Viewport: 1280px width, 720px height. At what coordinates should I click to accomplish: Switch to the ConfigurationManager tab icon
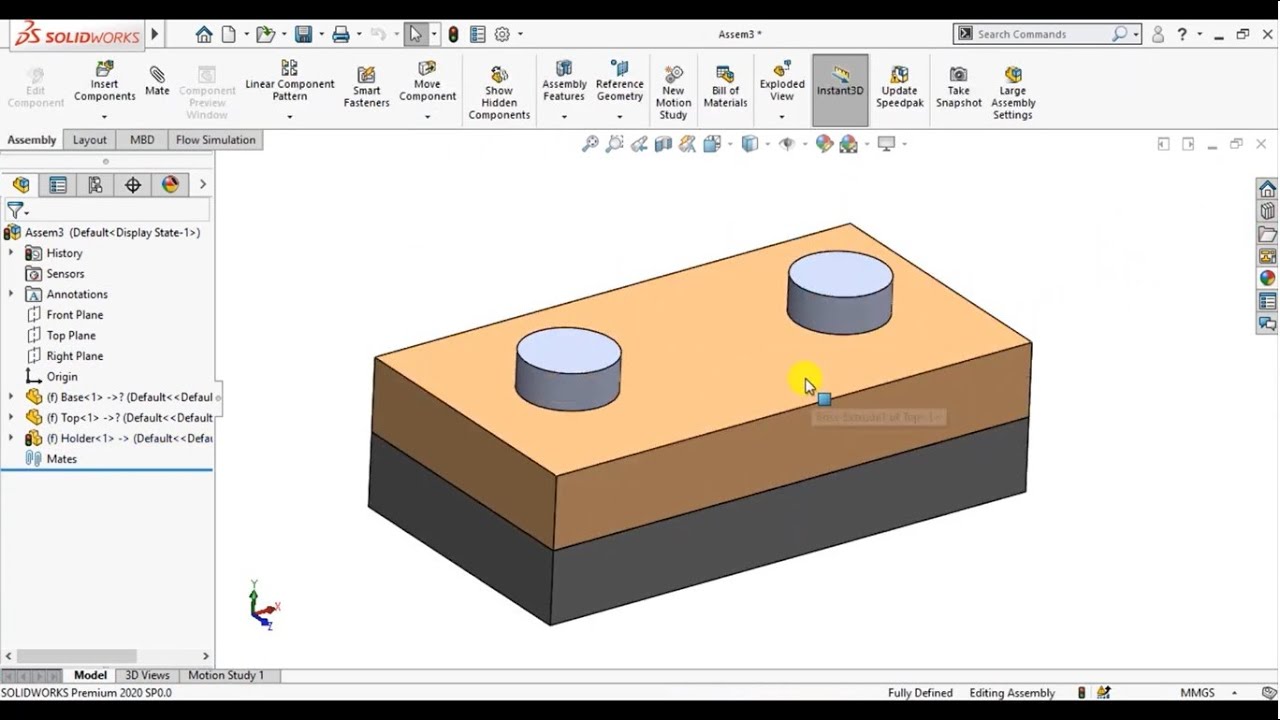[x=95, y=185]
